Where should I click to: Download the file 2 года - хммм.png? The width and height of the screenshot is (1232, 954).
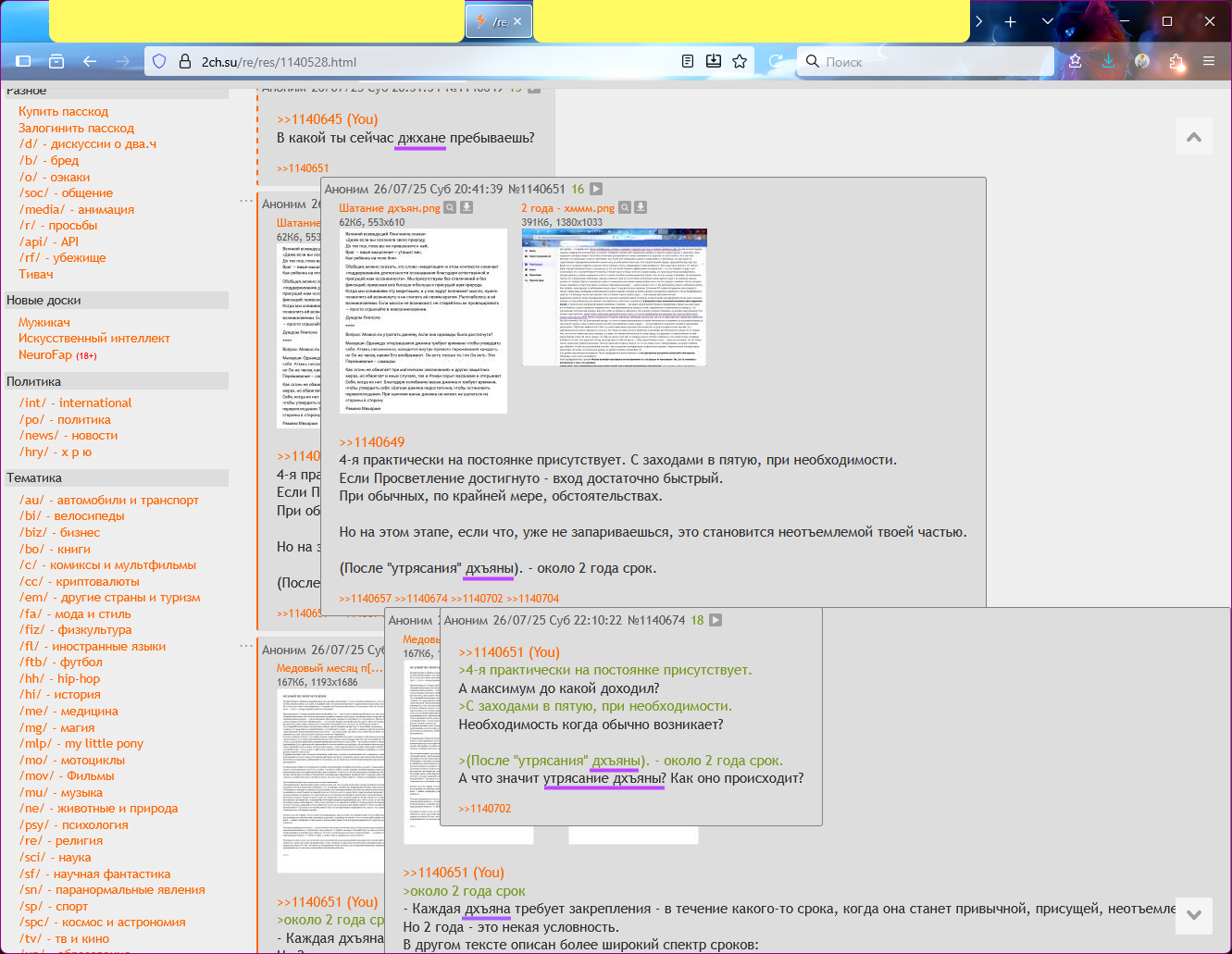(641, 208)
